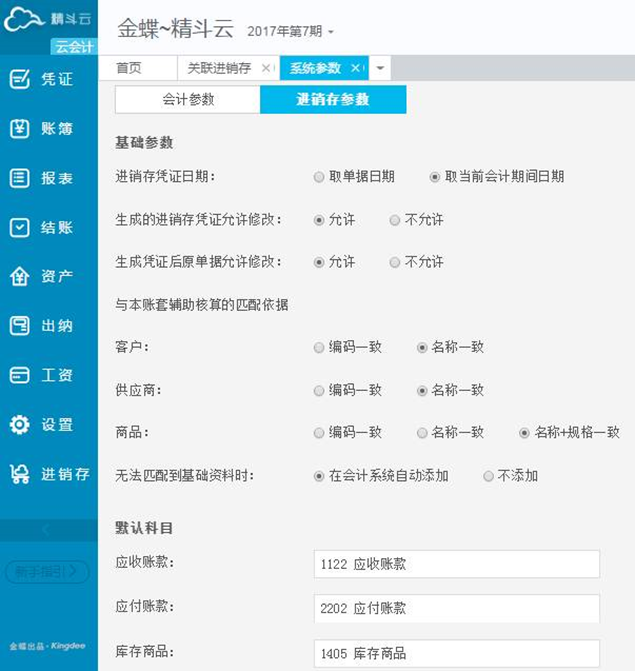
Task: Open the 资产 assets module icon
Action: (x=20, y=276)
